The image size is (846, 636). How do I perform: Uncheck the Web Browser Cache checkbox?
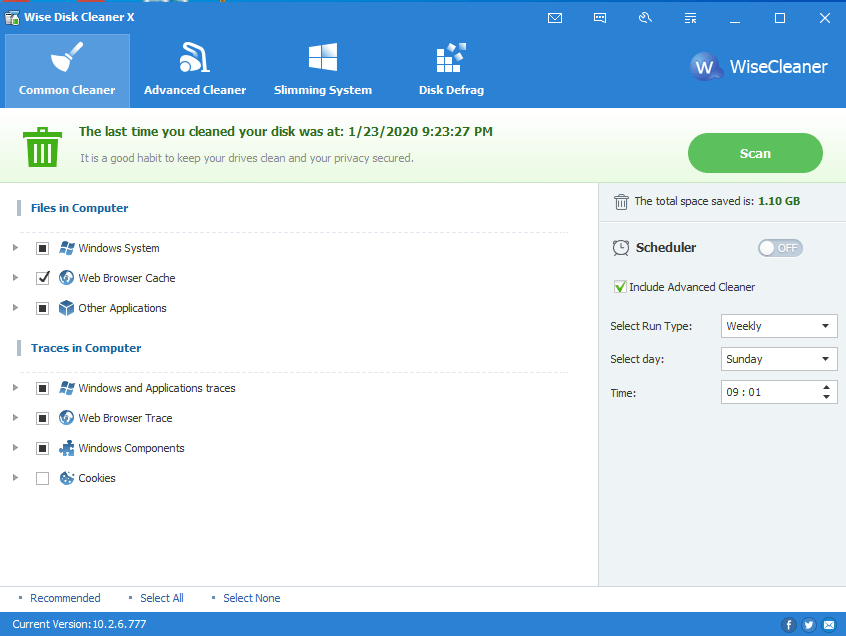(43, 278)
